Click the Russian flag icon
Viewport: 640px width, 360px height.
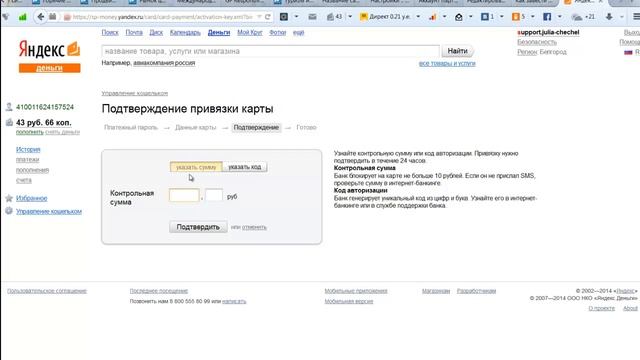(x=628, y=52)
